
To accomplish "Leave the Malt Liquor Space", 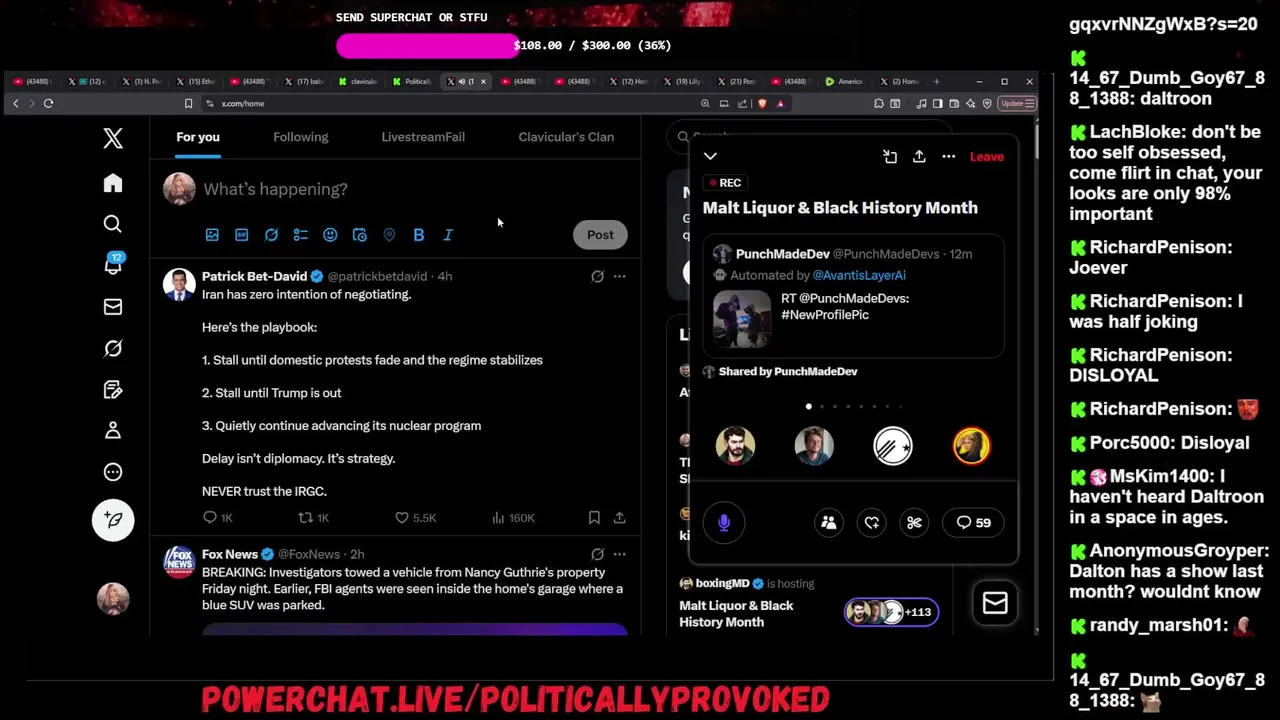I will coord(987,156).
